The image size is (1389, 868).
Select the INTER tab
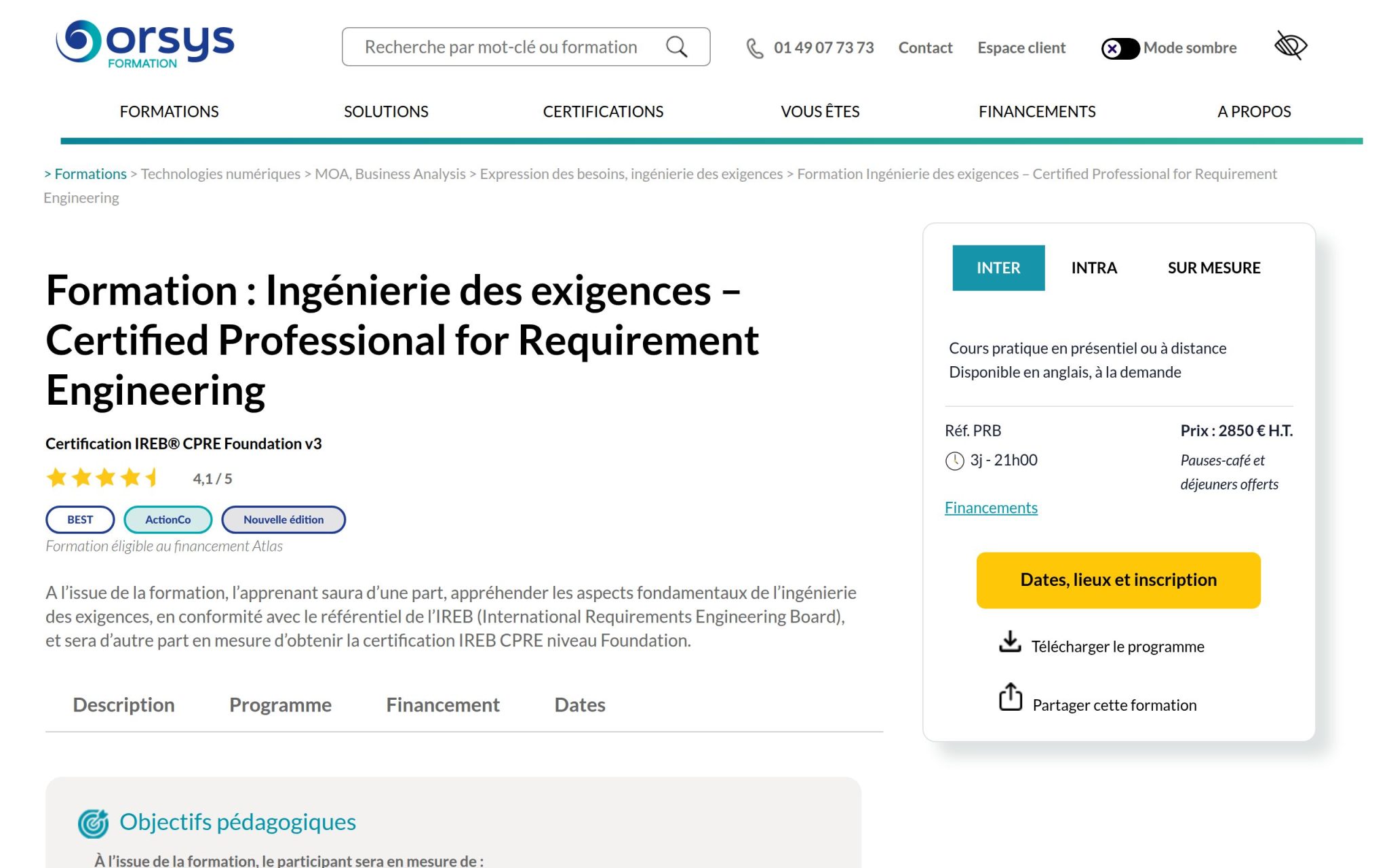pos(998,268)
